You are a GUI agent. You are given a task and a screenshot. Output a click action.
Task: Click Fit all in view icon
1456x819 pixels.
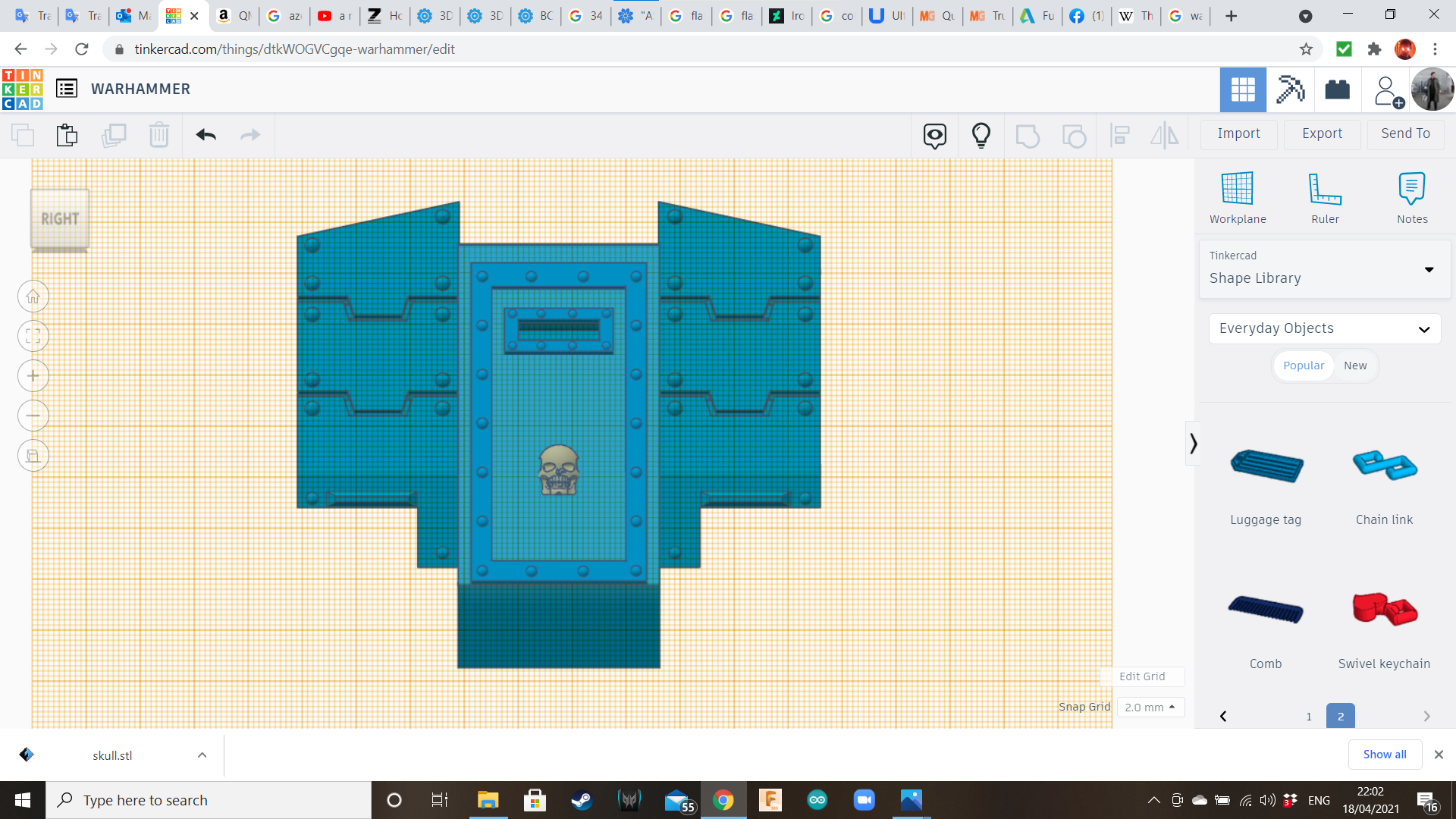point(33,336)
